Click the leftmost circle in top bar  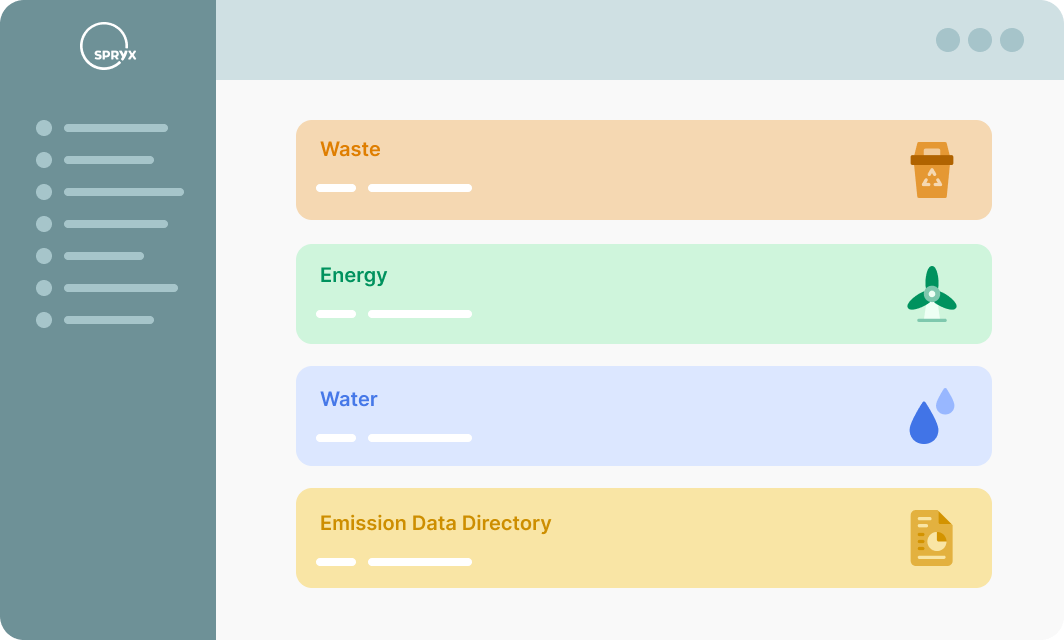point(948,40)
